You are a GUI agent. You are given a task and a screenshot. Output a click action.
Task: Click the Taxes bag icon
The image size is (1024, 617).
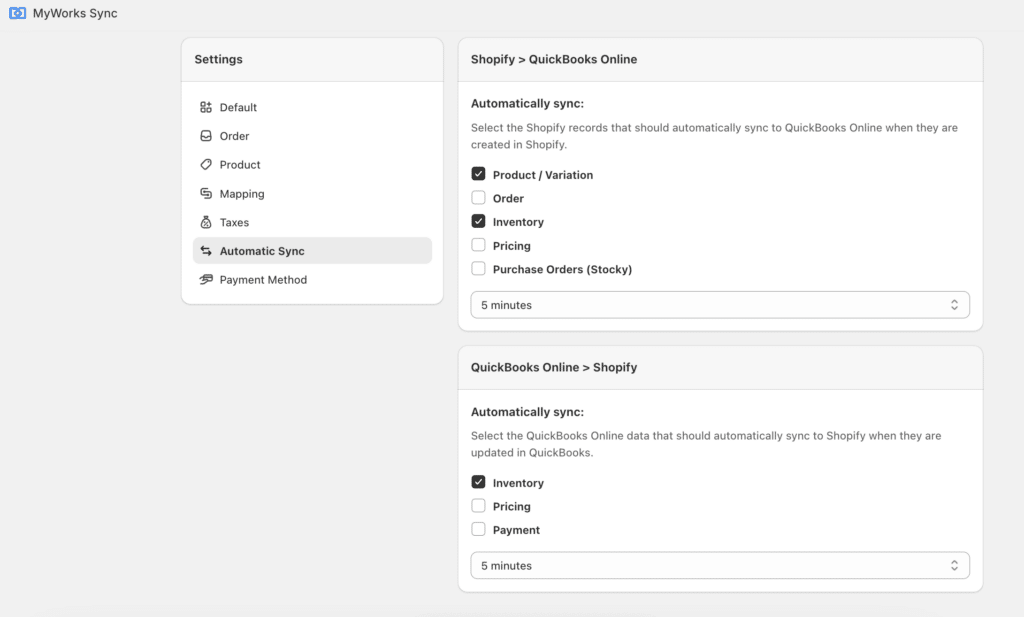point(206,222)
